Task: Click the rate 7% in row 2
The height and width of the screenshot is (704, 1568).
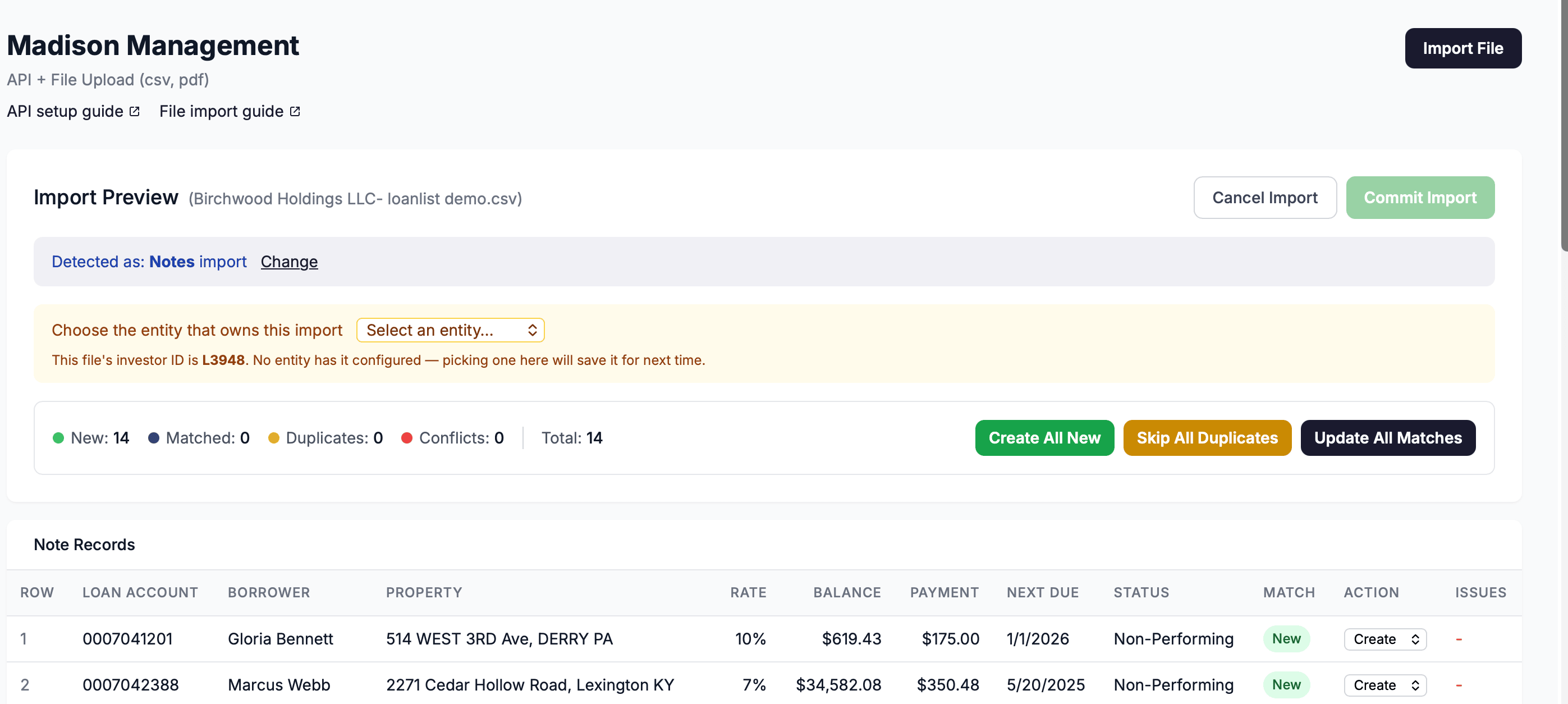Action: tap(754, 684)
